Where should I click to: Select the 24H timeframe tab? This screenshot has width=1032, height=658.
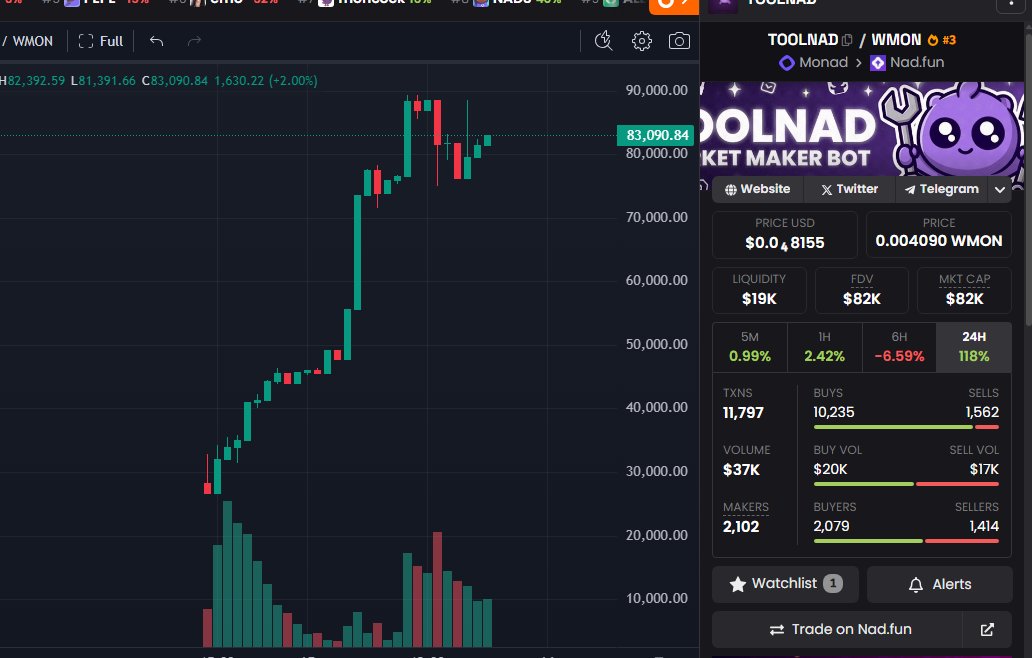tap(973, 347)
